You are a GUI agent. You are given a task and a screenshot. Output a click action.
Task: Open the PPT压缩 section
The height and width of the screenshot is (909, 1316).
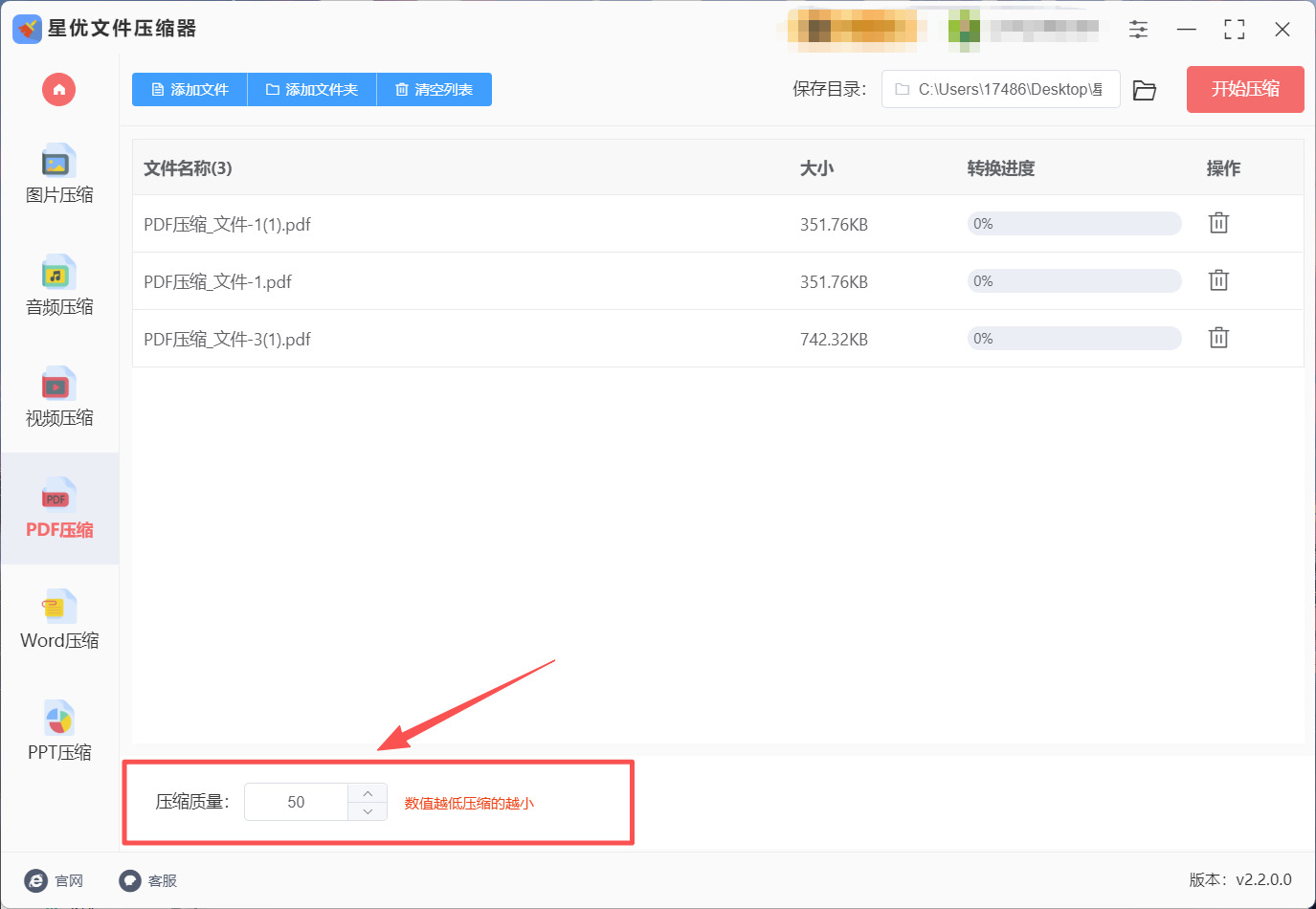click(x=59, y=732)
